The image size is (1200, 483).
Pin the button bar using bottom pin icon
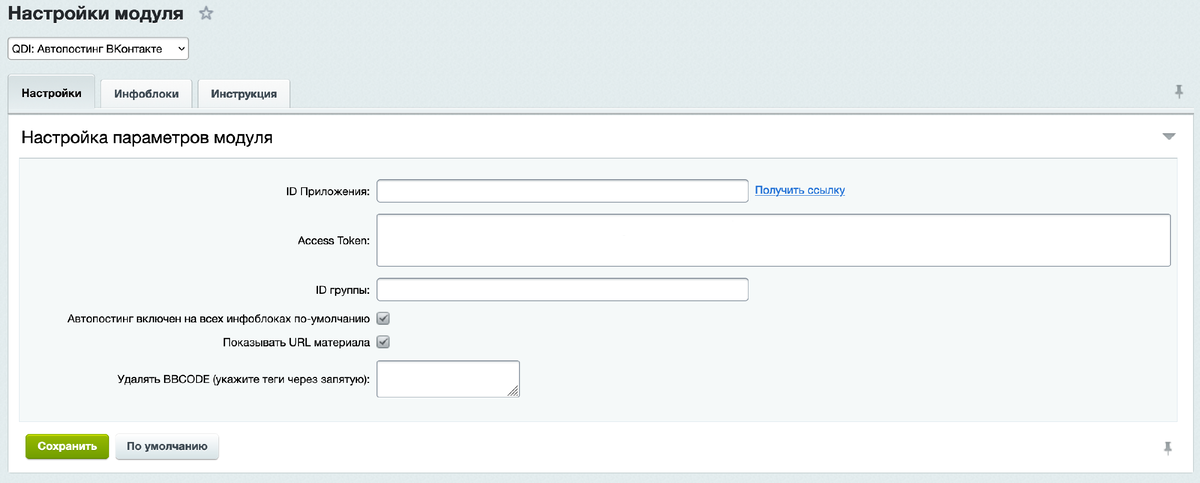[1167, 447]
